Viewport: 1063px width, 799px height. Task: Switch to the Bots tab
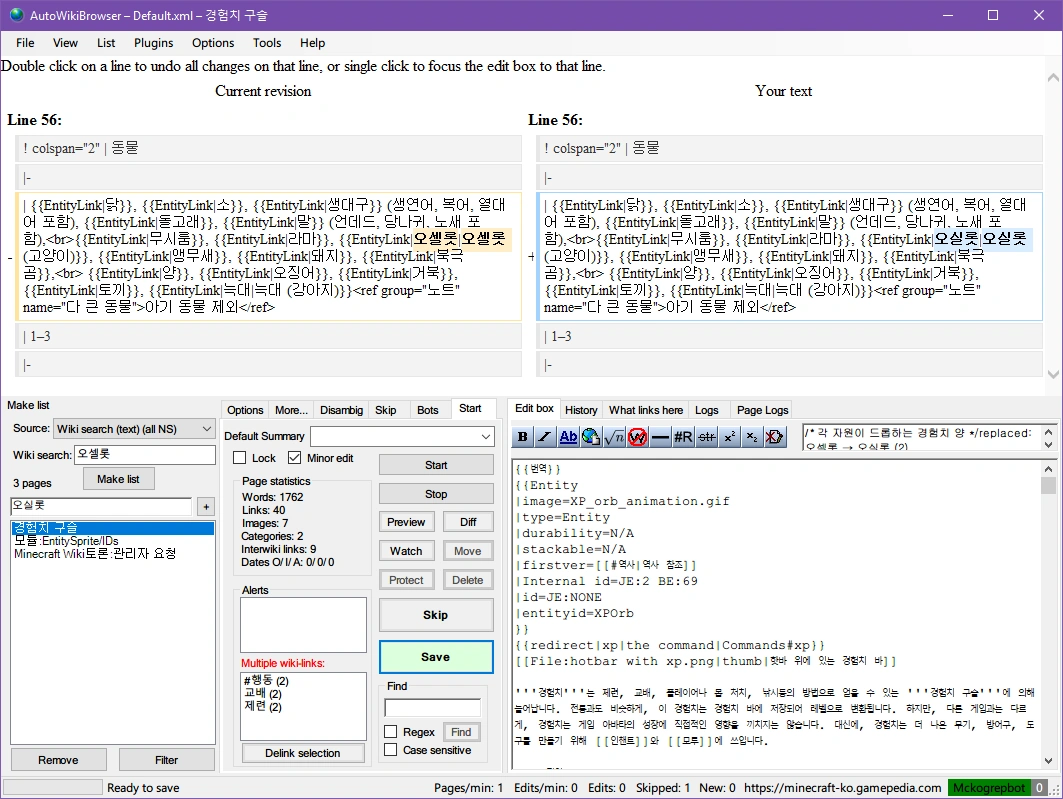(428, 410)
